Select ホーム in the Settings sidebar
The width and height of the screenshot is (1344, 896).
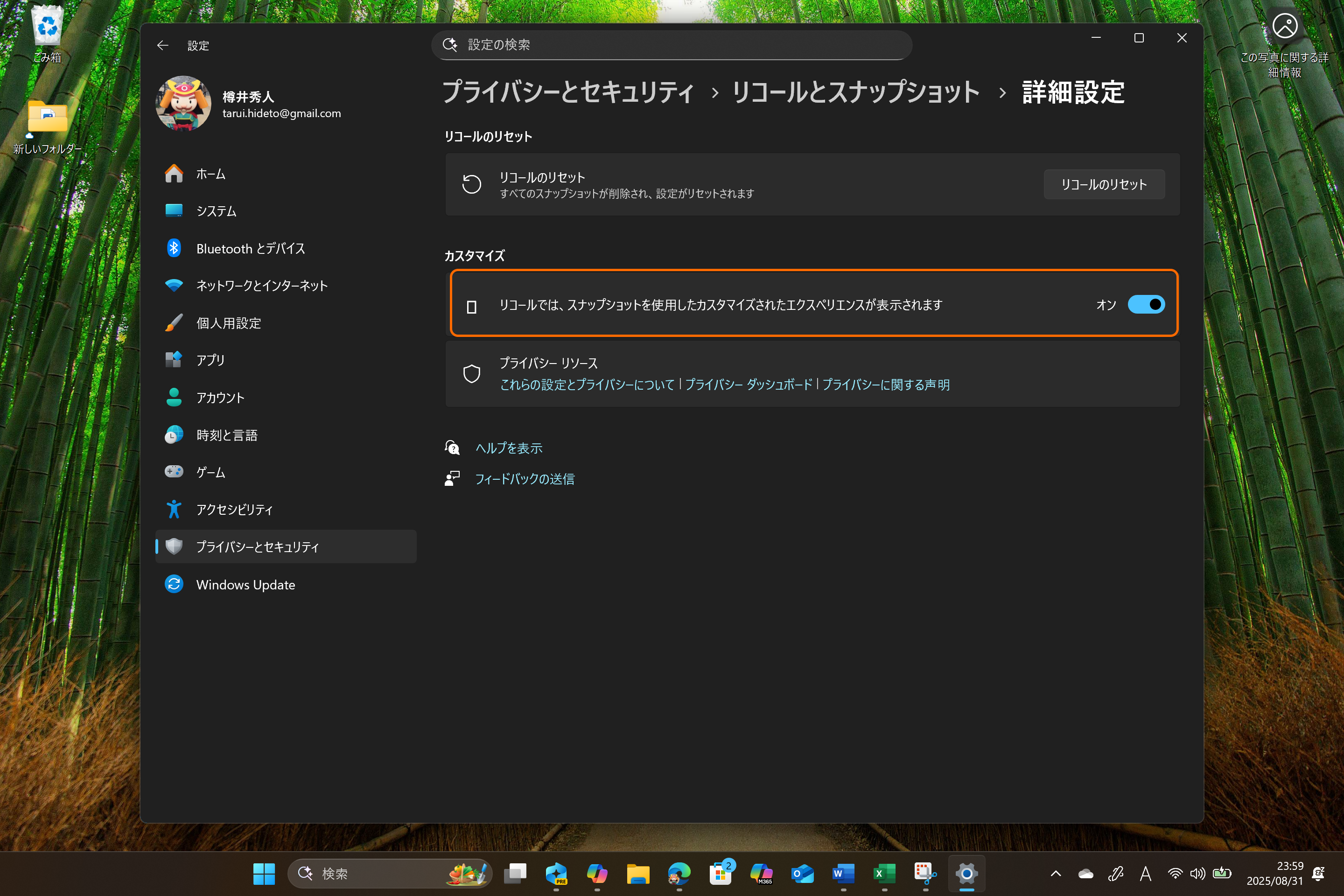click(210, 174)
